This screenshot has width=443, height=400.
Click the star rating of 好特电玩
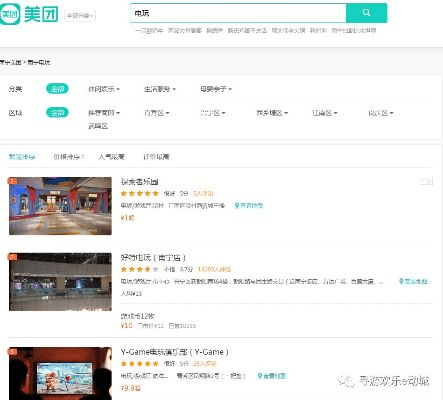tap(140, 269)
